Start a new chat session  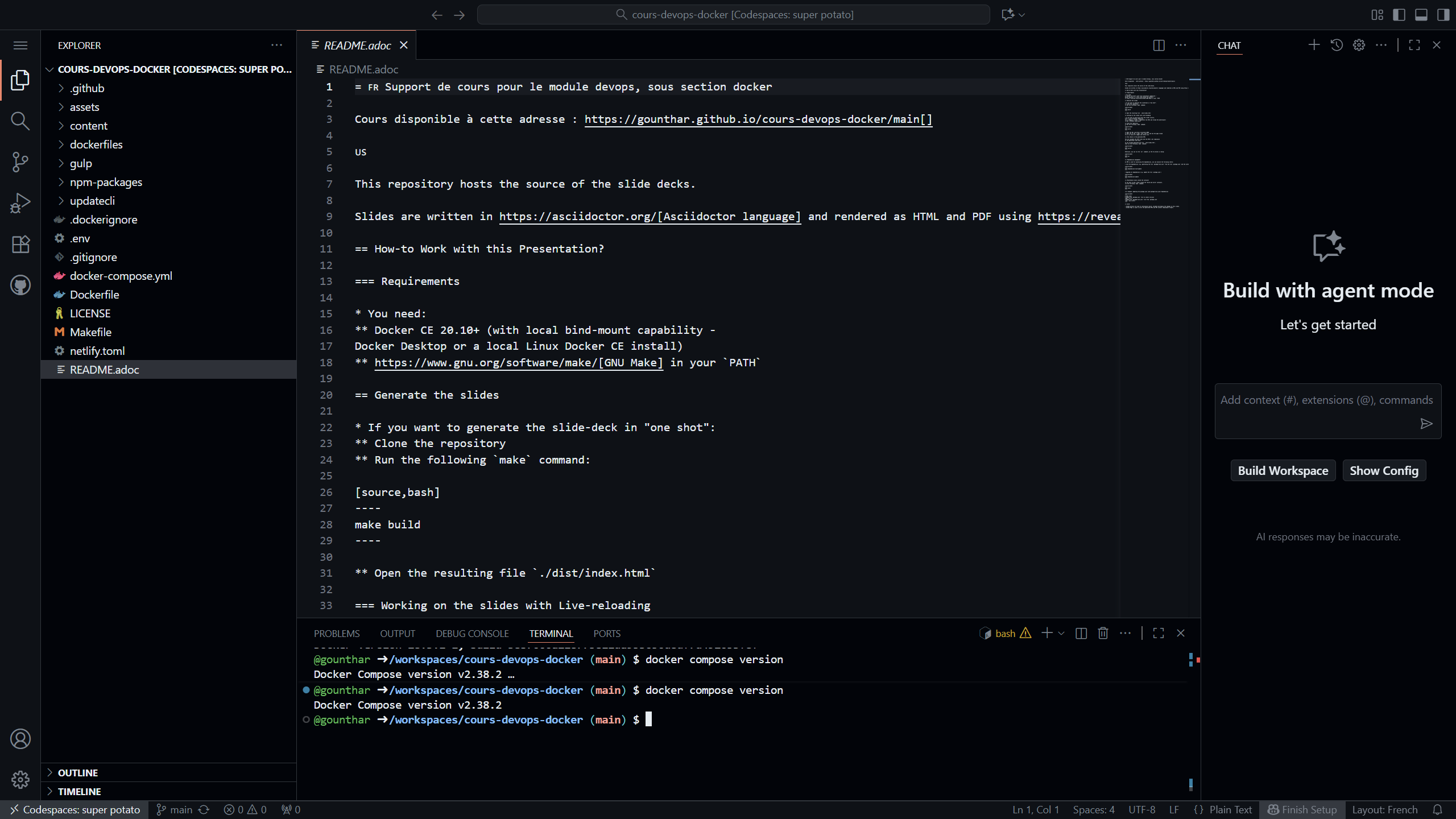pos(1314,45)
